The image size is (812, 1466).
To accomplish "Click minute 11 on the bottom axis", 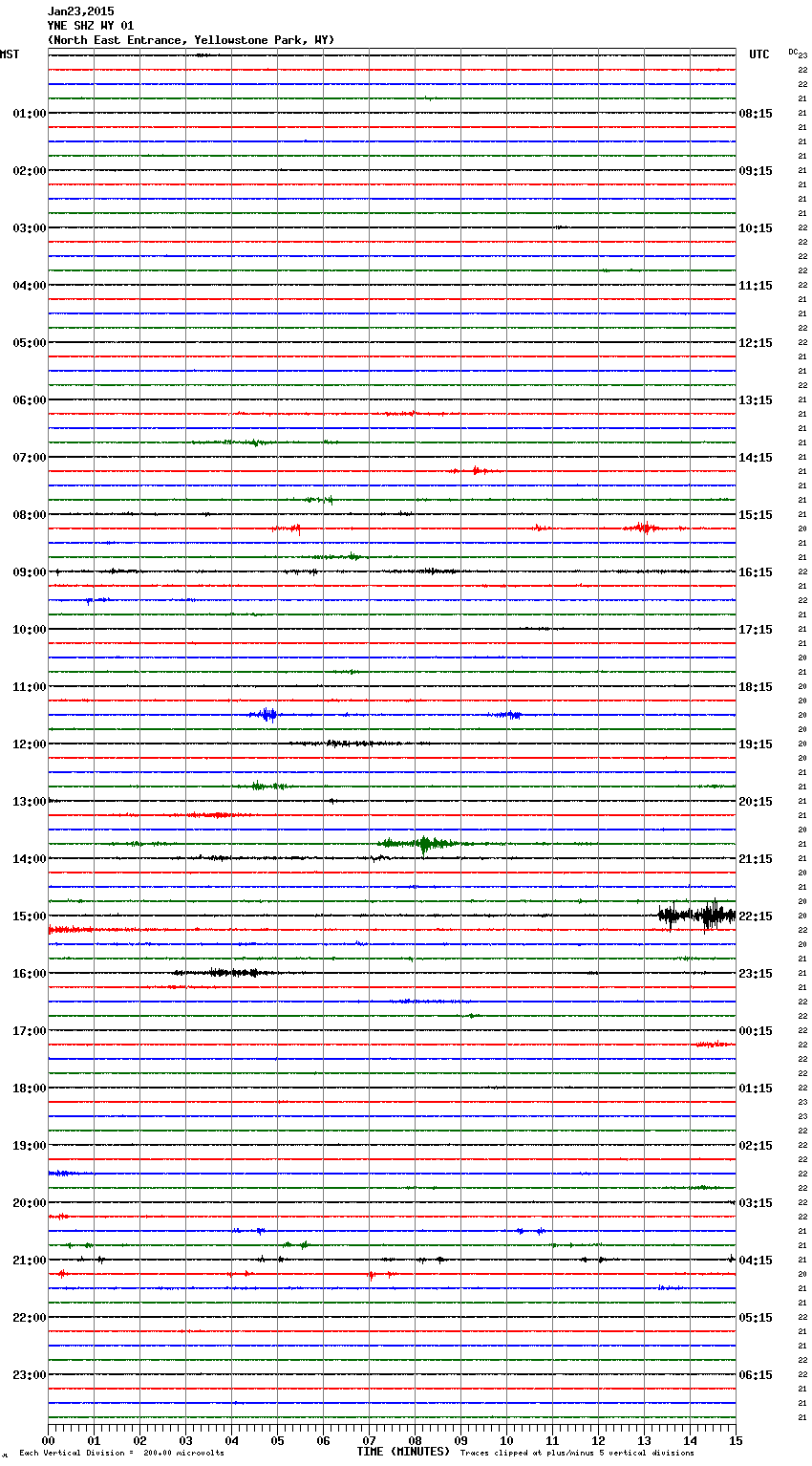I will pos(552,1440).
